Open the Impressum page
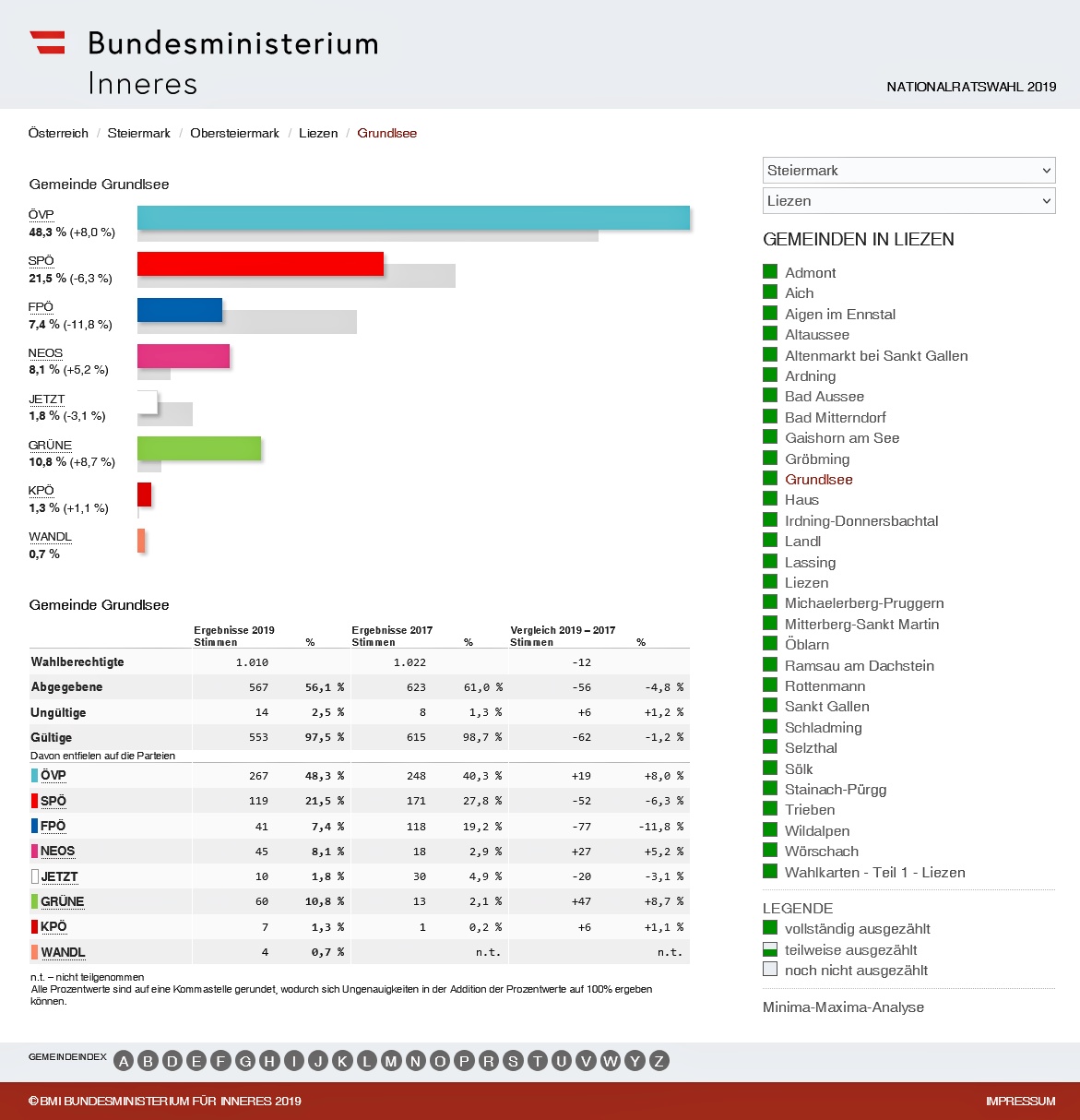The image size is (1080, 1120). coord(1020,1101)
